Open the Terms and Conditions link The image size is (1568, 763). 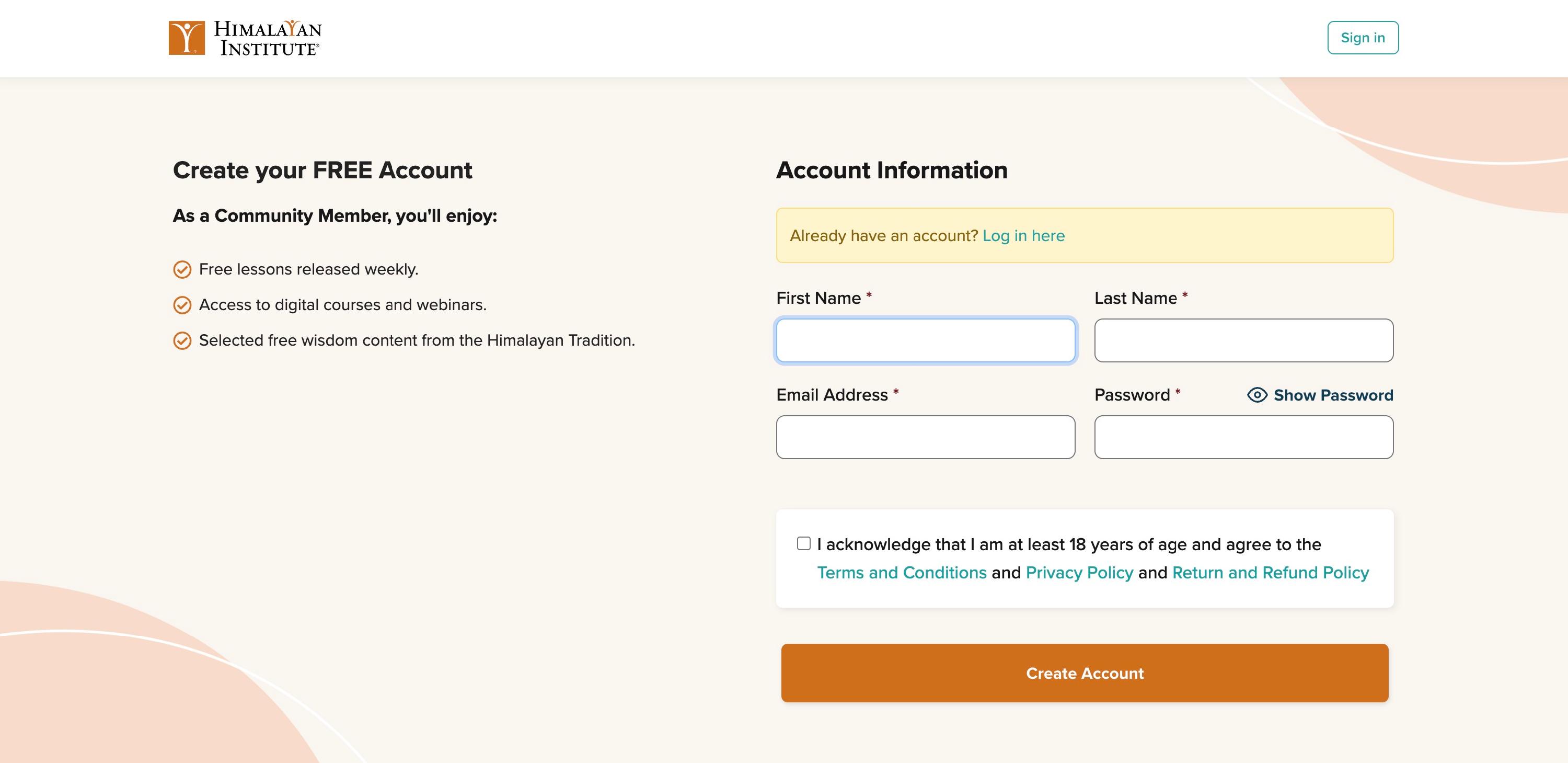coord(902,573)
